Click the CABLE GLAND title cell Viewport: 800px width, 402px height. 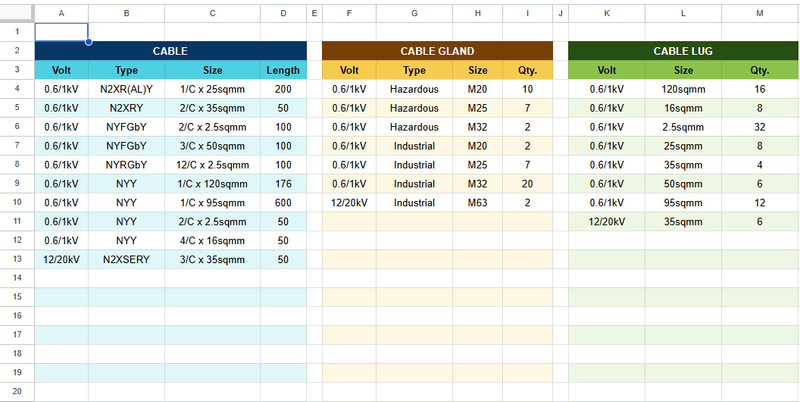click(x=437, y=51)
